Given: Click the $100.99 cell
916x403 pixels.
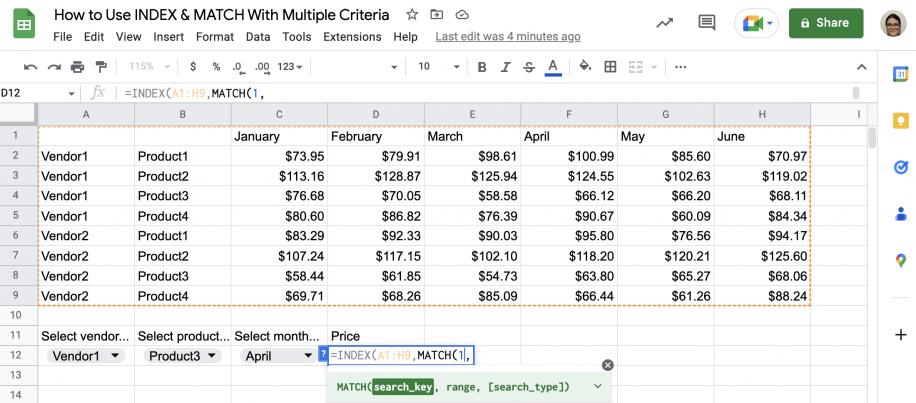Looking at the screenshot, I should click(x=569, y=156).
